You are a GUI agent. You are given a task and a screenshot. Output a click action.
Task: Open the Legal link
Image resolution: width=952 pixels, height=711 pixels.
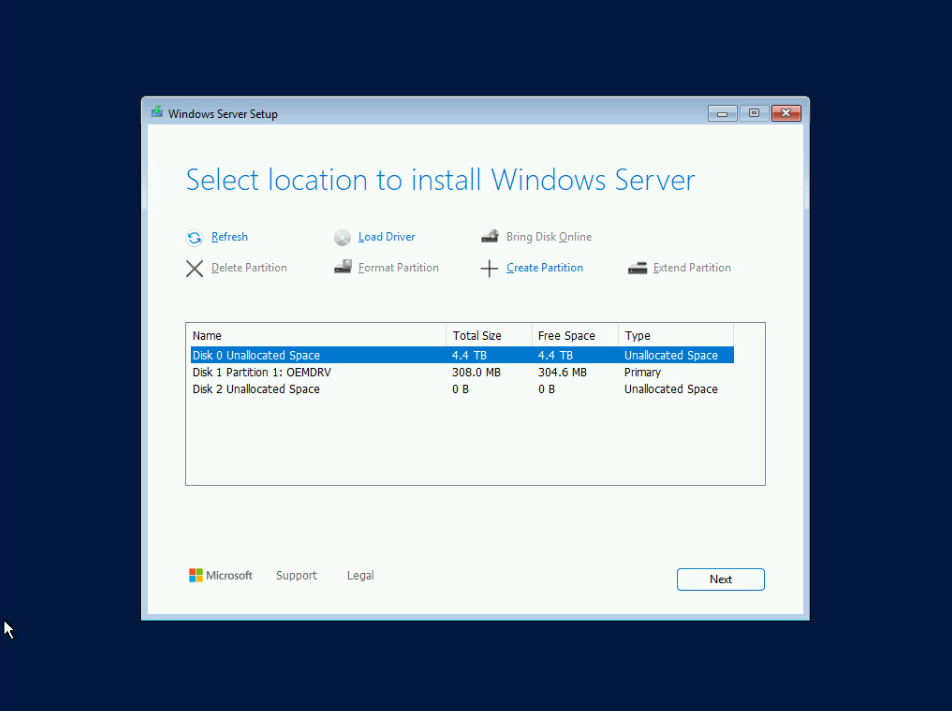pyautogui.click(x=360, y=575)
